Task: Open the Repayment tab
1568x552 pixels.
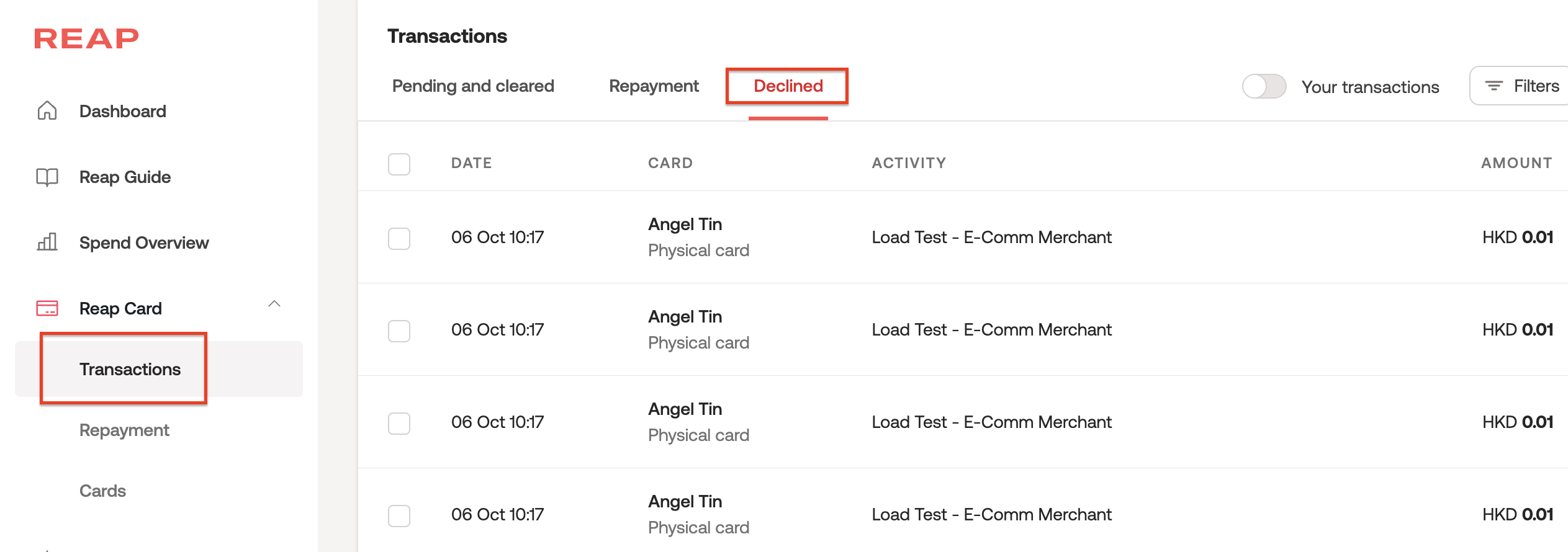Action: [x=654, y=86]
